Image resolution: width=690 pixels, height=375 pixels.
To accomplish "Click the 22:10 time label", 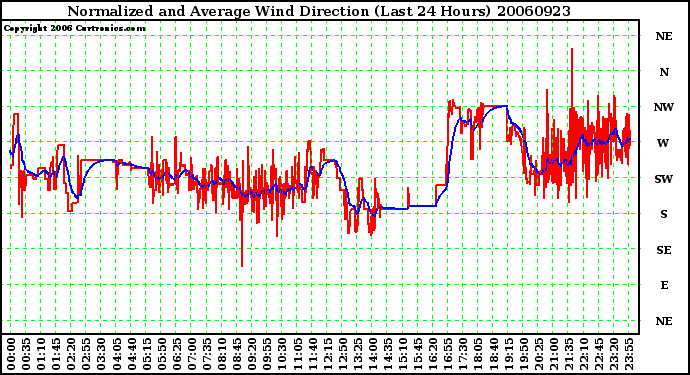I will pyautogui.click(x=583, y=354).
